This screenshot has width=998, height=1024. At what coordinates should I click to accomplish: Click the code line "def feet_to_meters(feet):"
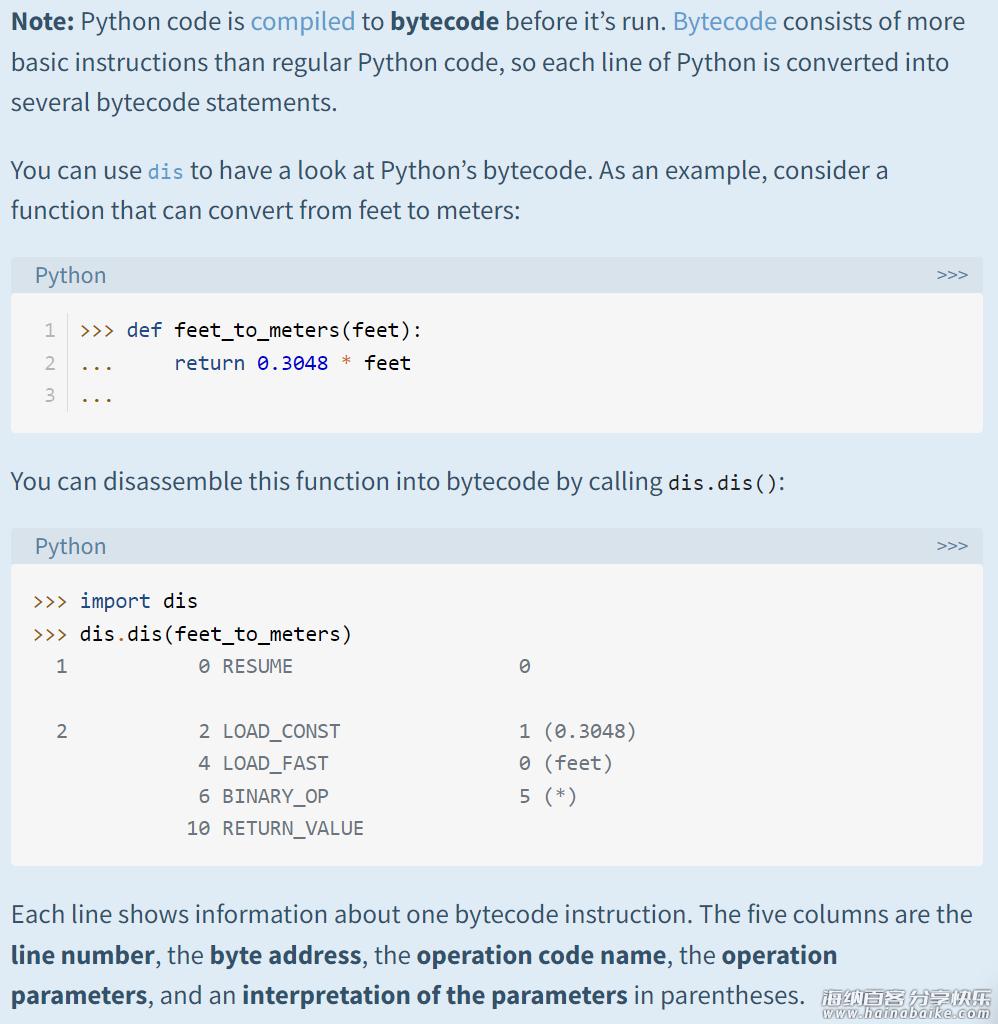274,330
